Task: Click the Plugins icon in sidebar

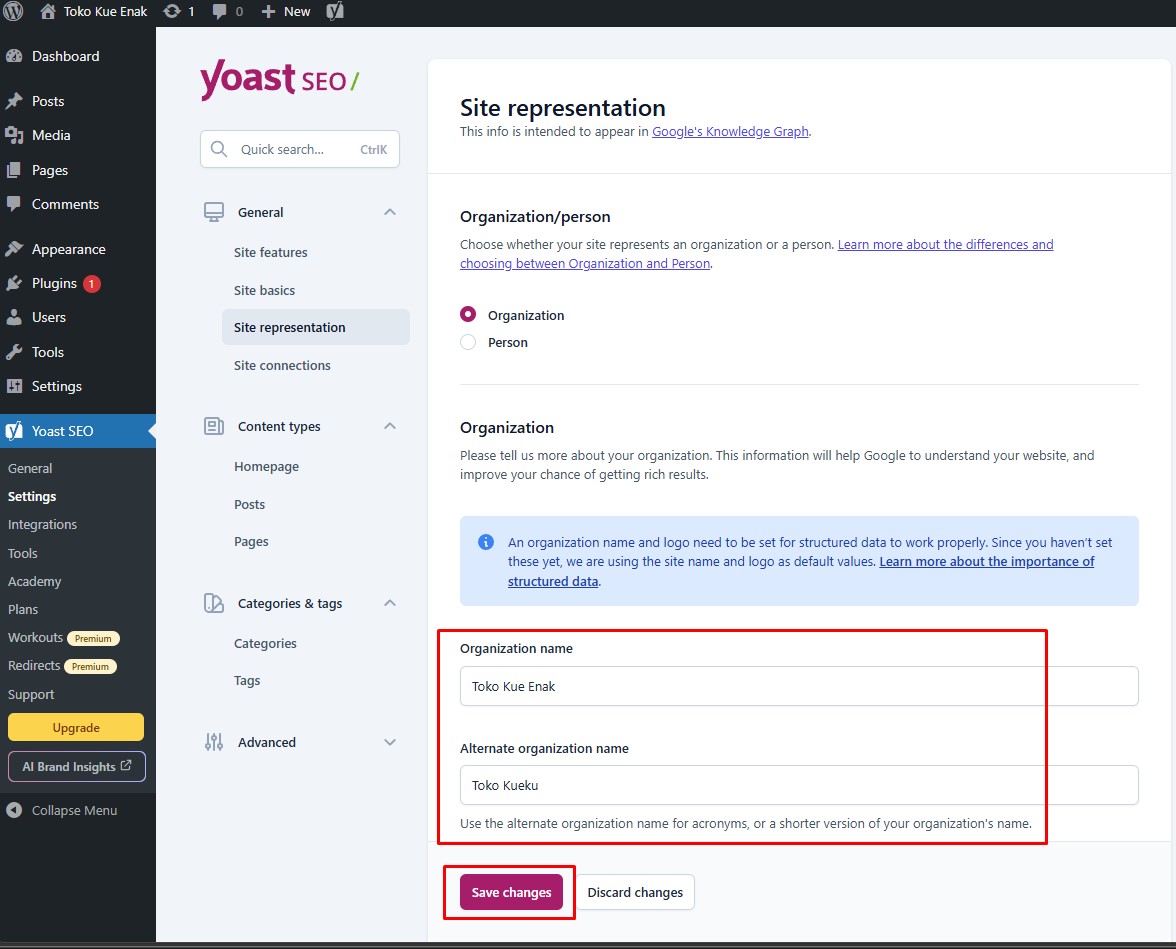Action: 14,283
